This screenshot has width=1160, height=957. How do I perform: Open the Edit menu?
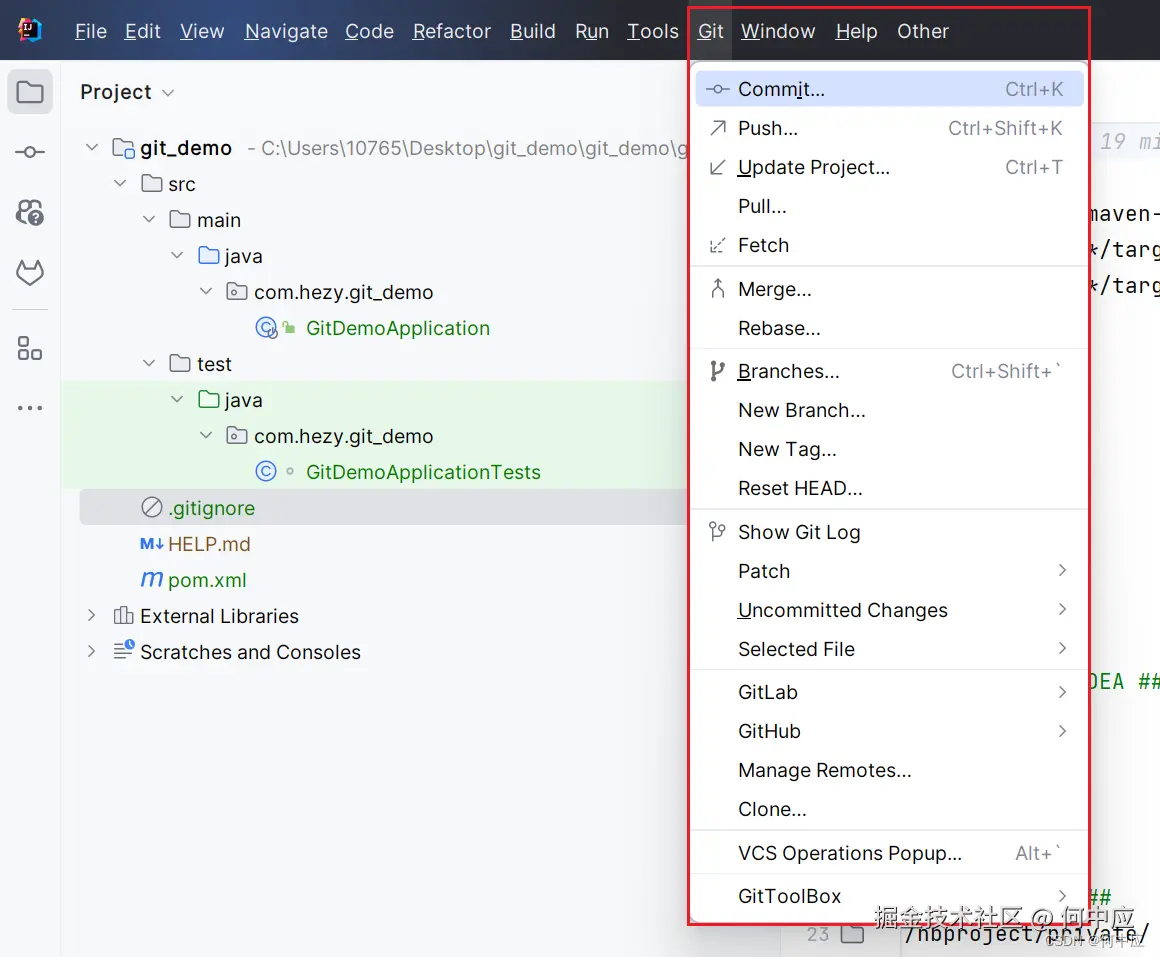tap(143, 31)
